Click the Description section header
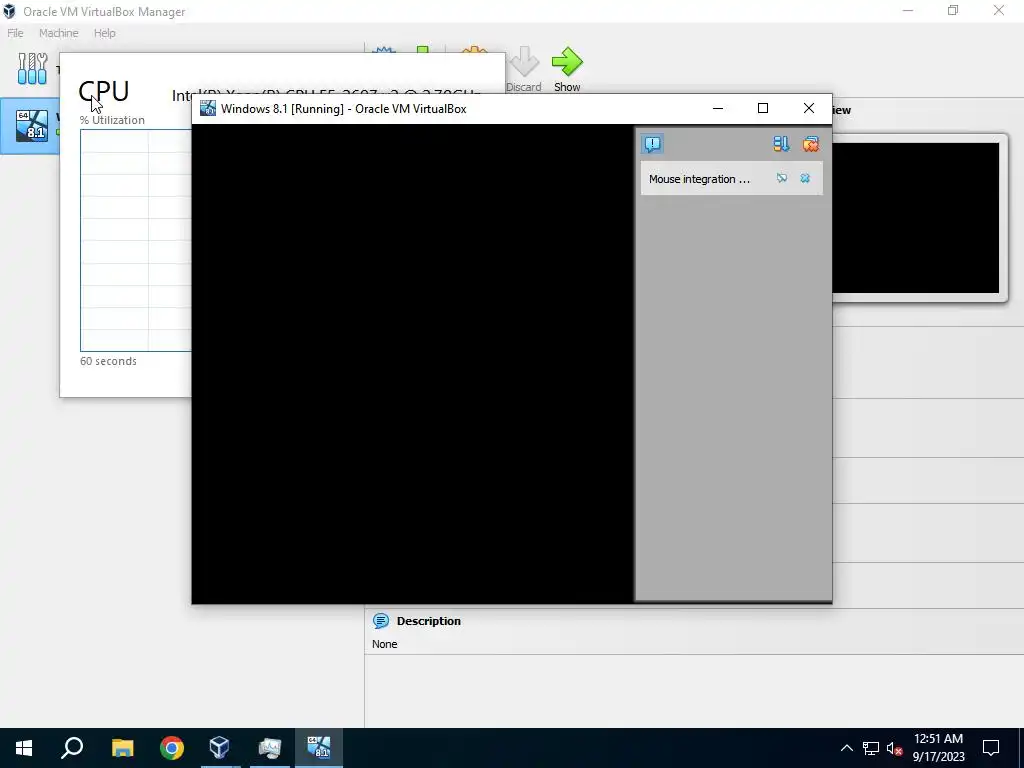 click(428, 621)
